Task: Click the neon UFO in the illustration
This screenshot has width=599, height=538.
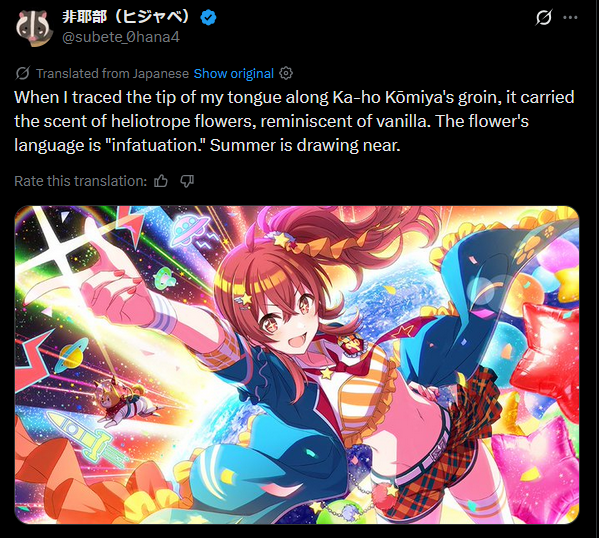Action: 189,229
